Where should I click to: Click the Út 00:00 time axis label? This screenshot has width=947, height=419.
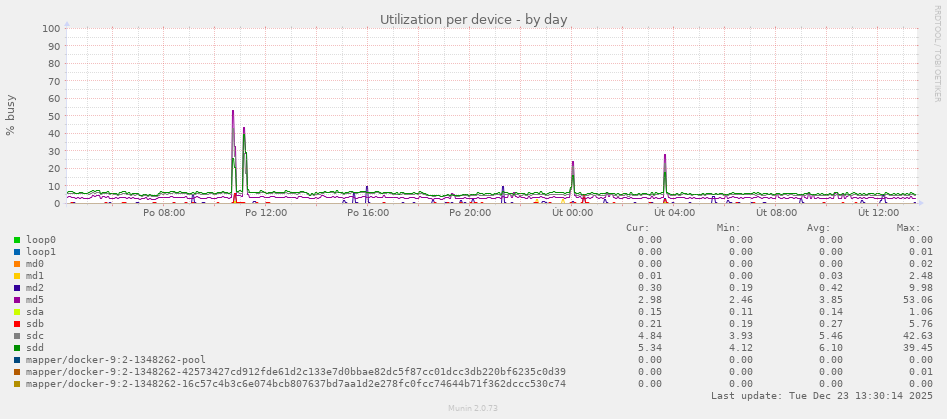click(573, 213)
